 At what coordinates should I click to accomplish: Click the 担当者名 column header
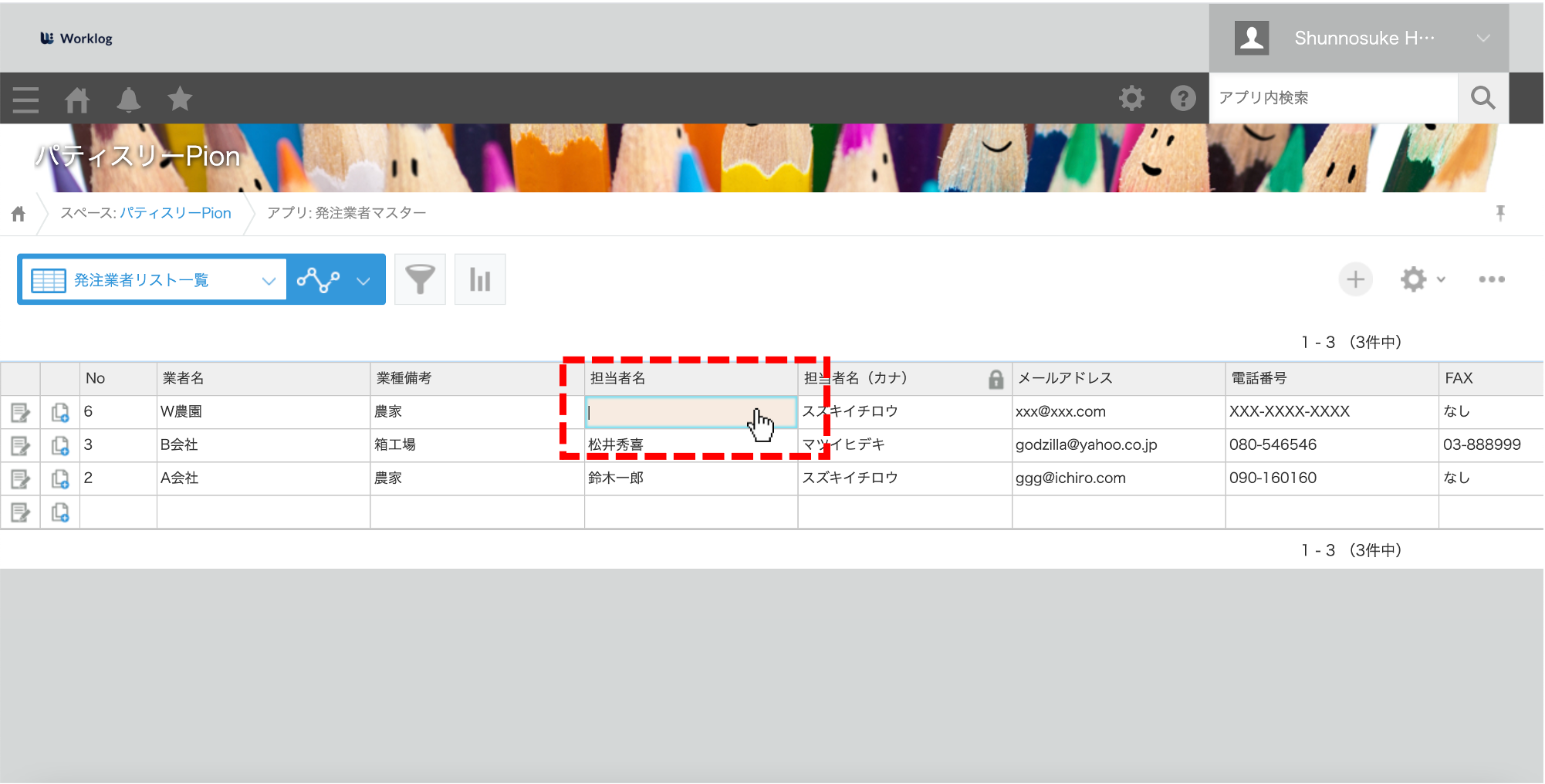(x=618, y=378)
